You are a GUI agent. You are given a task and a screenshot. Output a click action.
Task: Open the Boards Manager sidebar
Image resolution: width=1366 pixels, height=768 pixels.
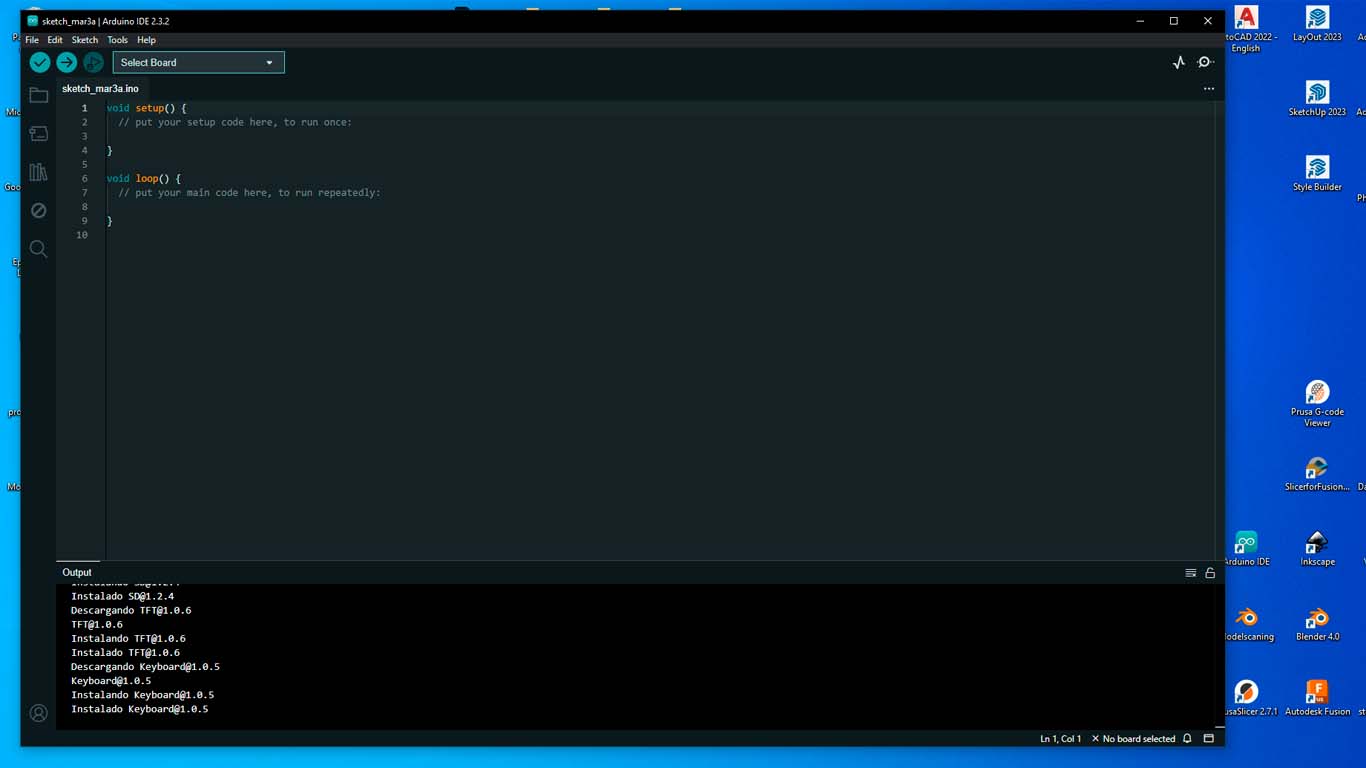coord(38,134)
